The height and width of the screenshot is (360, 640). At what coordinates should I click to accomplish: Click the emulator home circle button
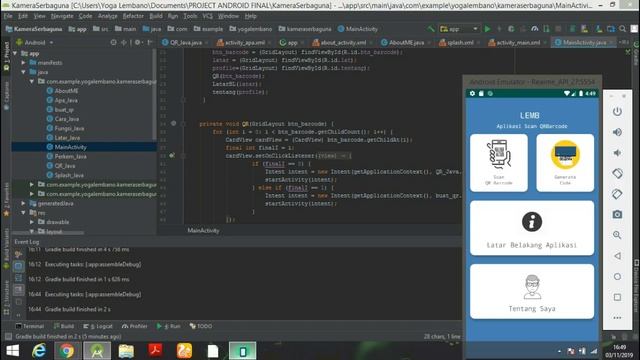click(x=617, y=276)
